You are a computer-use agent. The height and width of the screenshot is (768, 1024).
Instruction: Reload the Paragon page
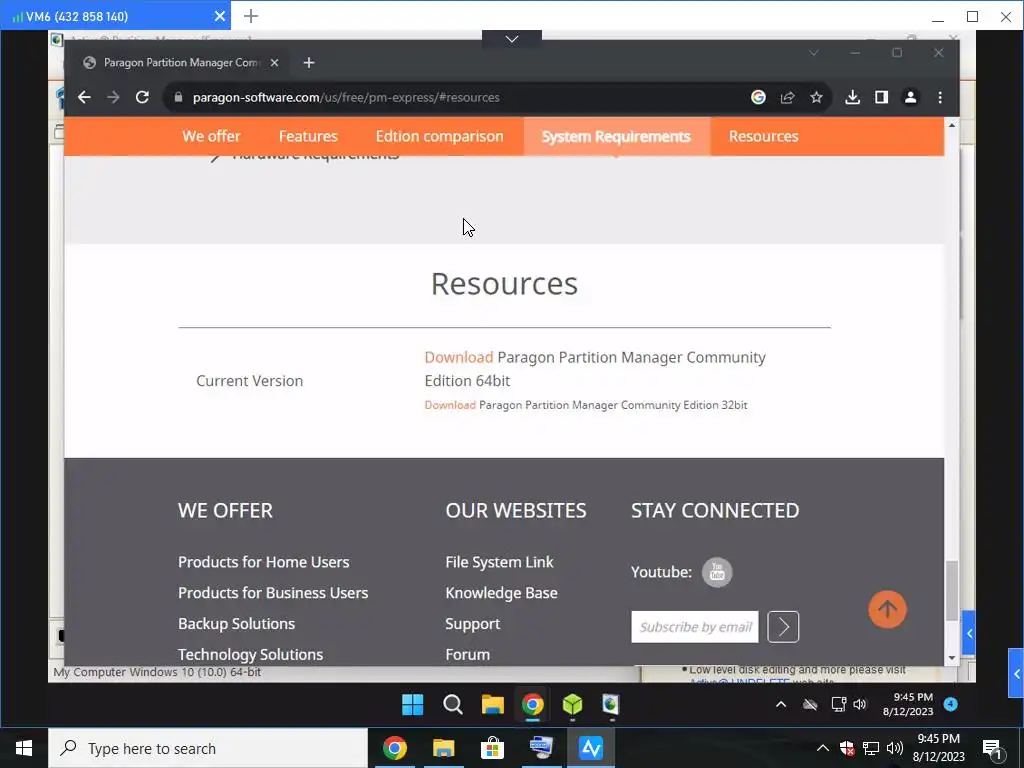coord(142,97)
